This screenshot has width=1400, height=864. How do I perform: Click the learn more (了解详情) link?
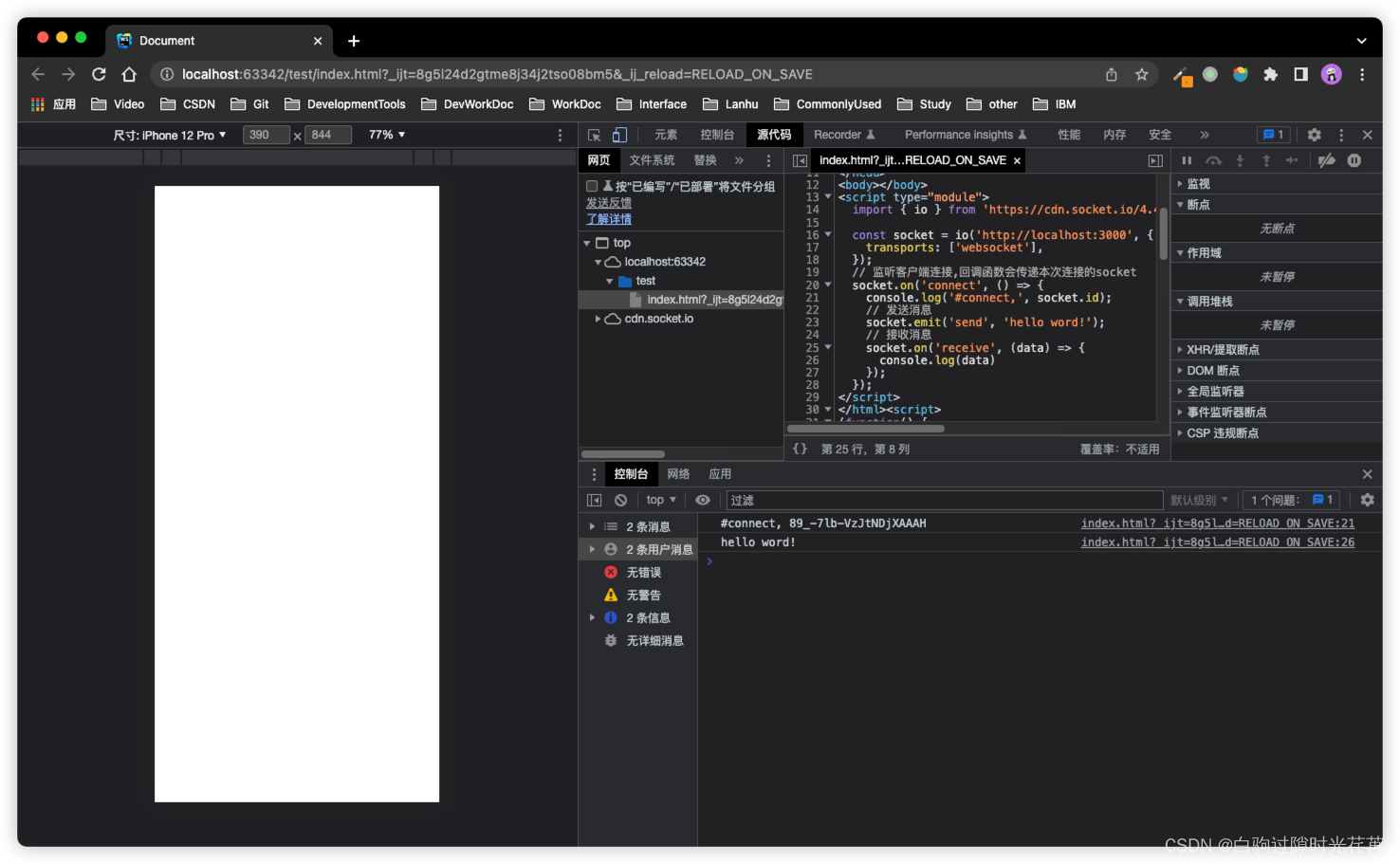click(609, 219)
